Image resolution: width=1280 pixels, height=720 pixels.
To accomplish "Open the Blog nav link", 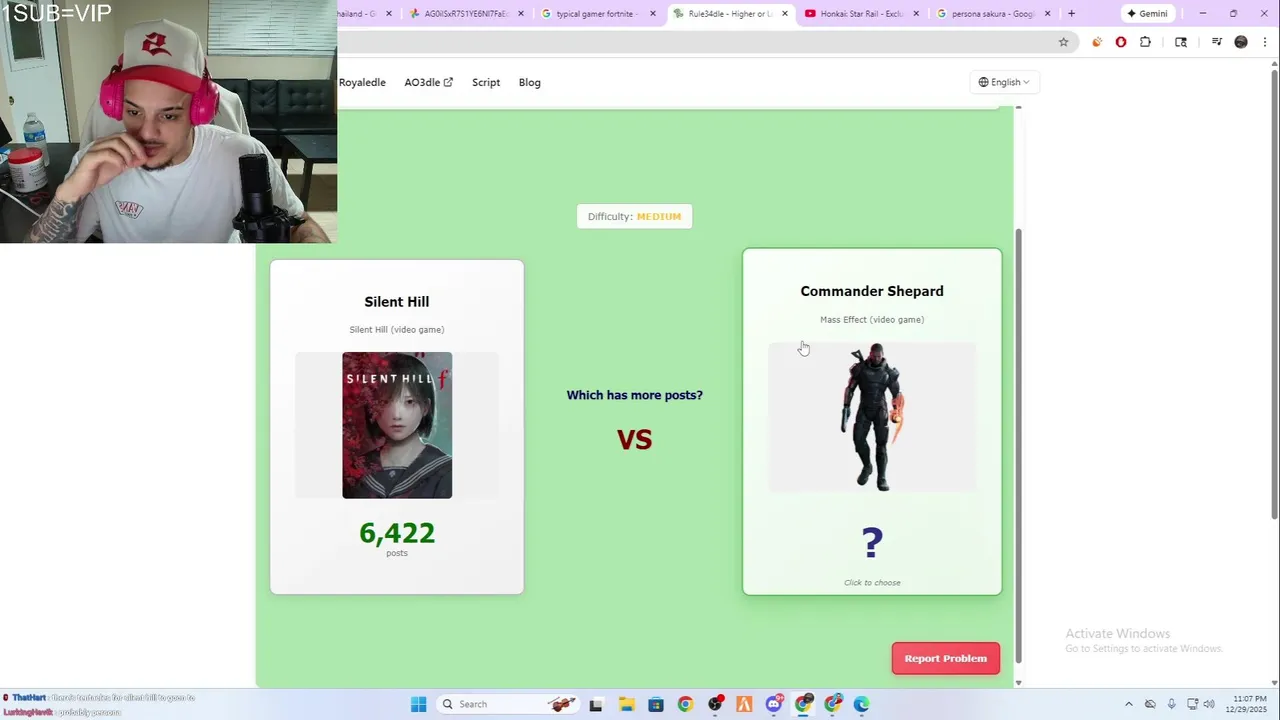I will pyautogui.click(x=530, y=82).
